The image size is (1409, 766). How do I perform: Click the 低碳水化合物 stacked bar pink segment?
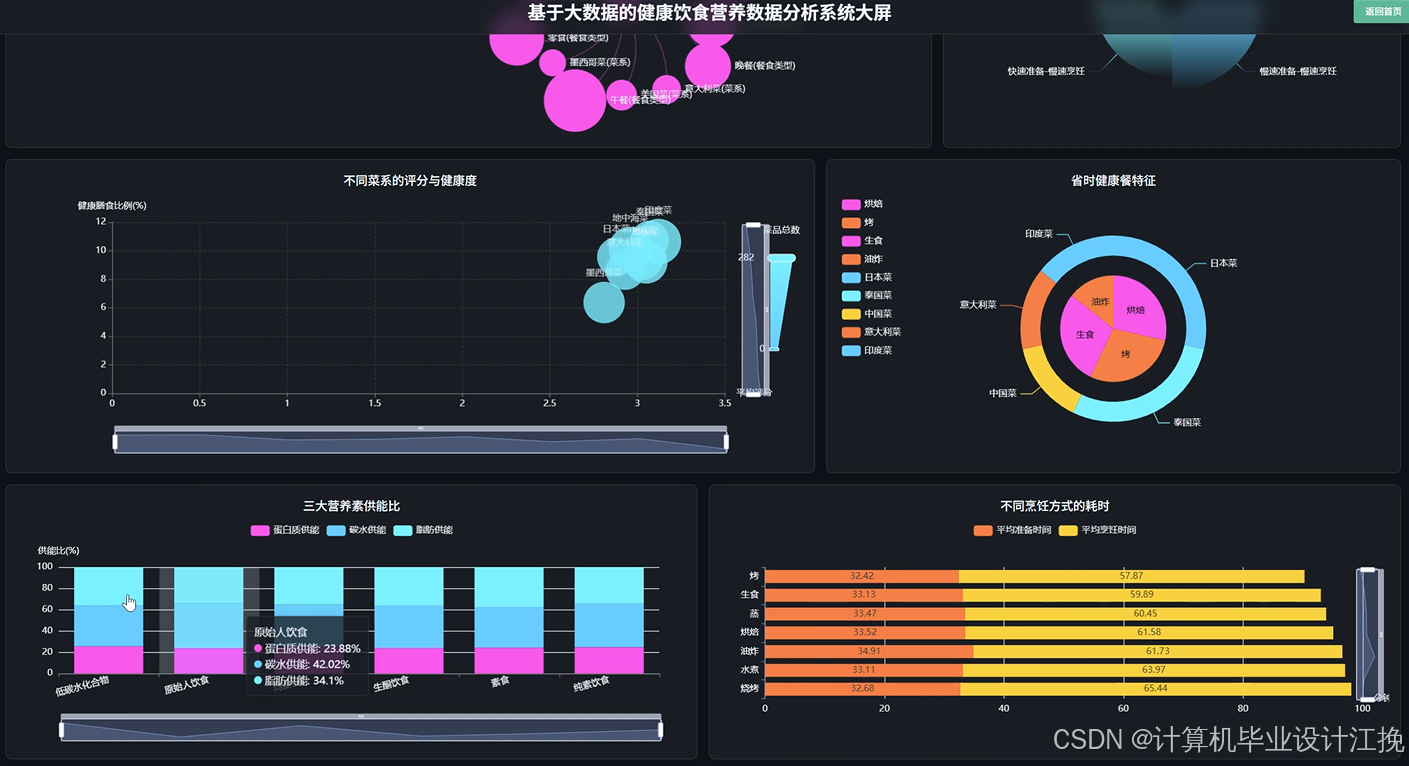[109, 660]
